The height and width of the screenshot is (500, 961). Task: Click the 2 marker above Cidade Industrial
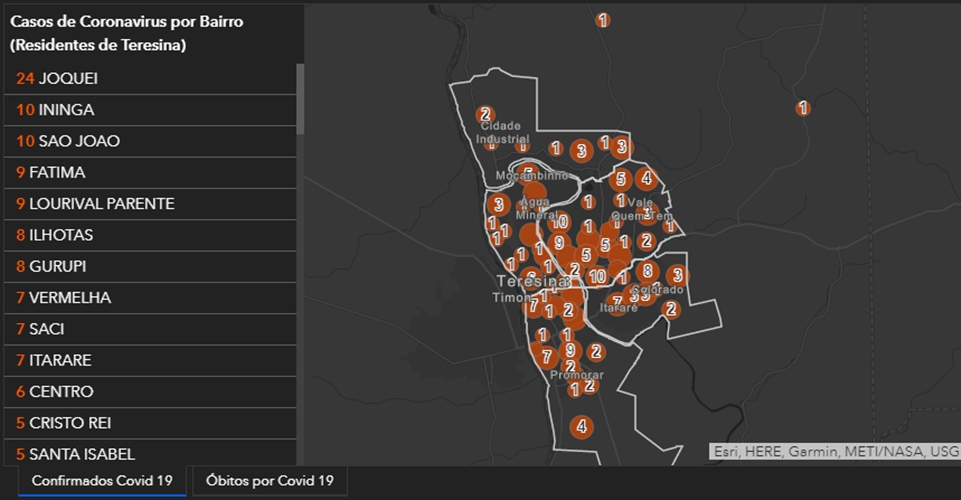click(485, 115)
